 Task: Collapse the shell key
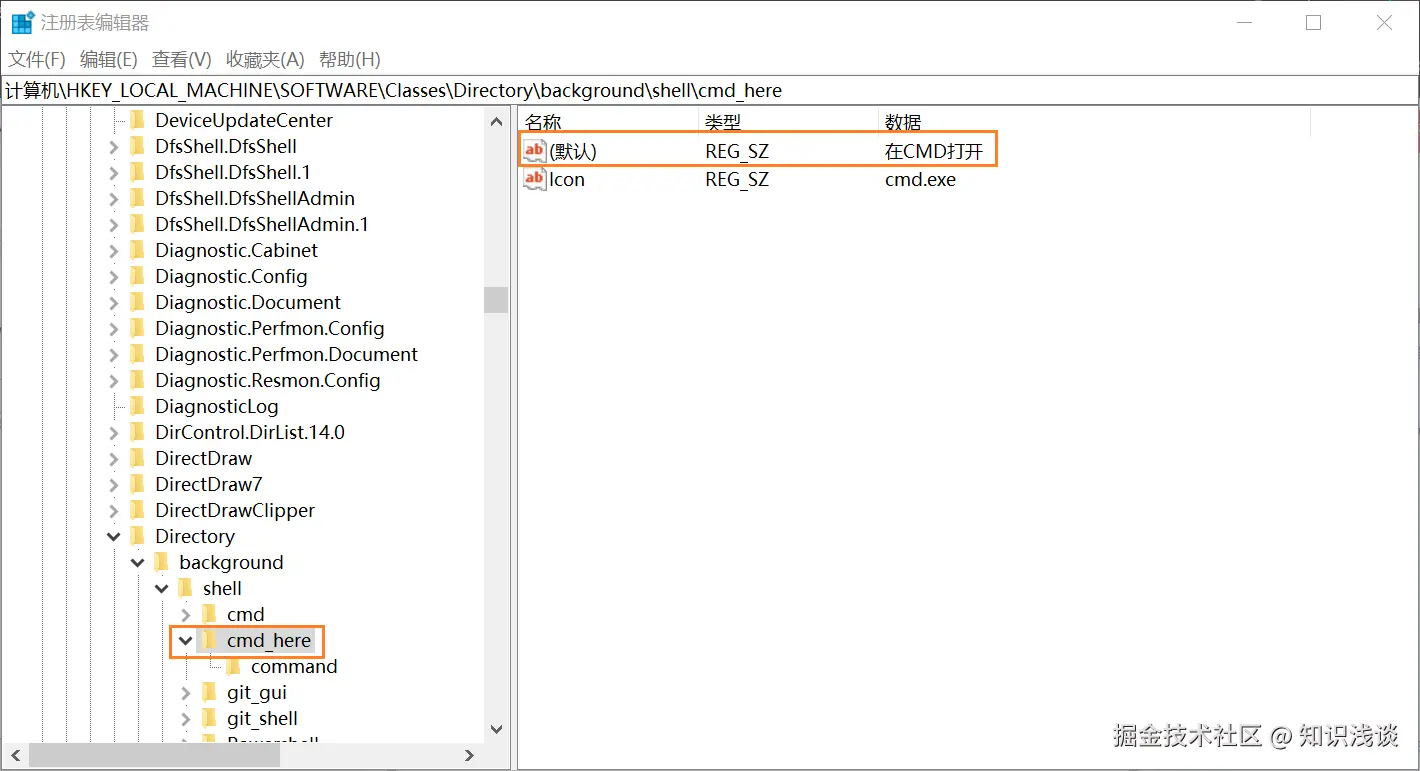coord(161,589)
